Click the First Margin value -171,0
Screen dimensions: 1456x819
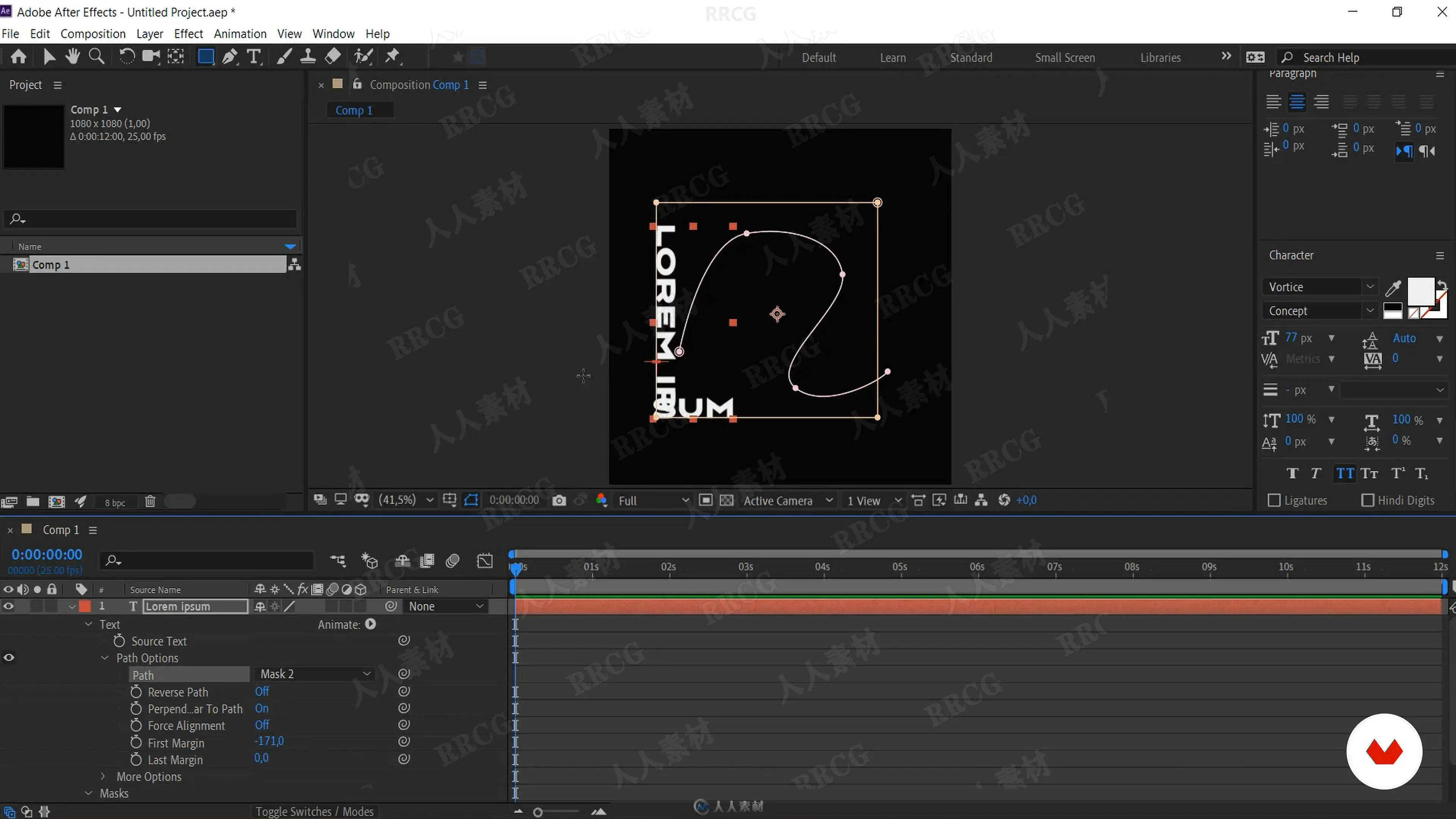point(269,741)
